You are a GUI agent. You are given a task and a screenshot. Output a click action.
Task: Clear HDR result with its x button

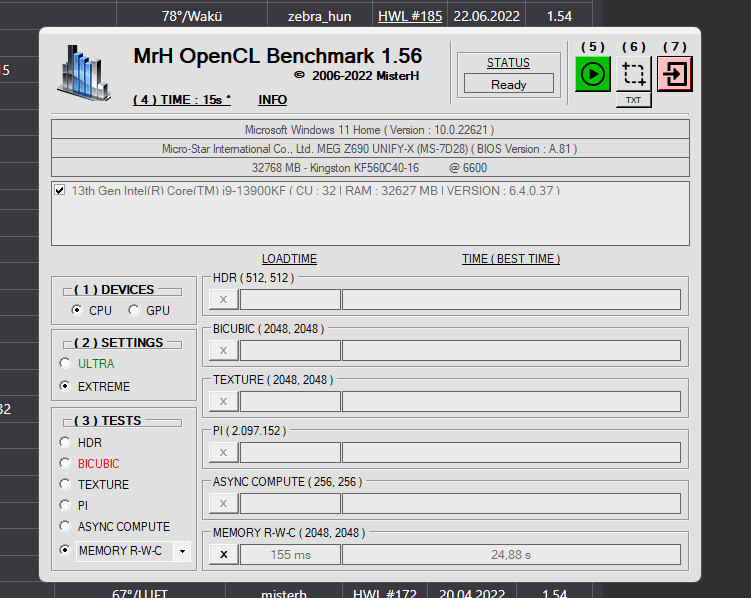(224, 300)
